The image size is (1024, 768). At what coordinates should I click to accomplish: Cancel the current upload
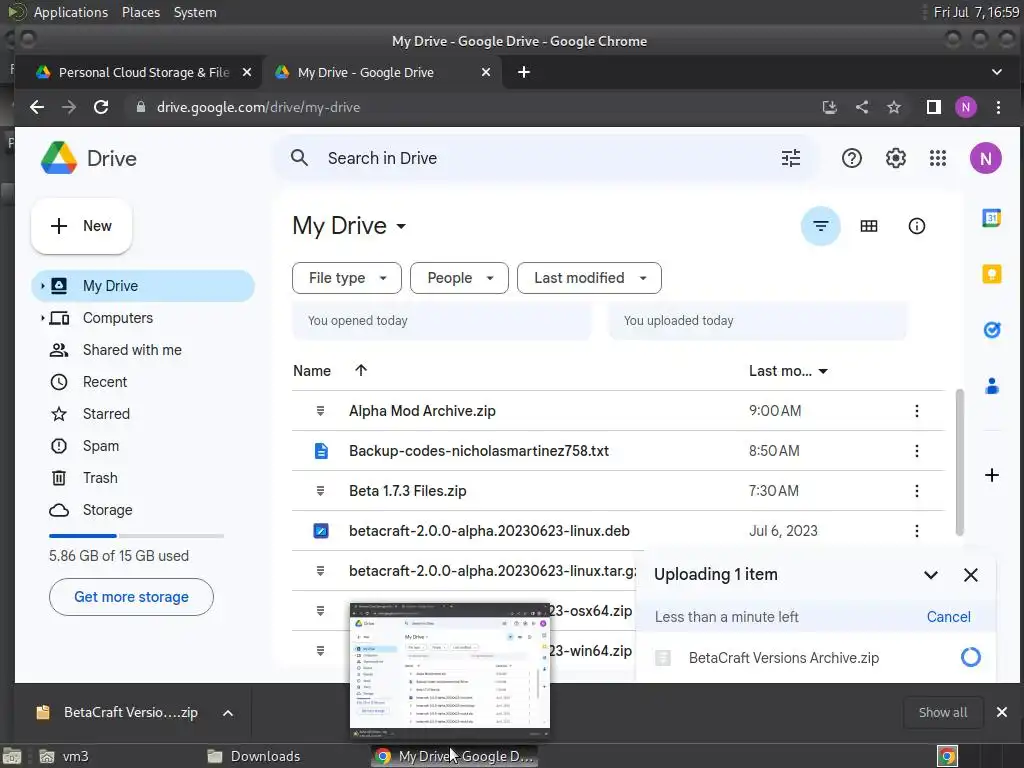pos(948,616)
